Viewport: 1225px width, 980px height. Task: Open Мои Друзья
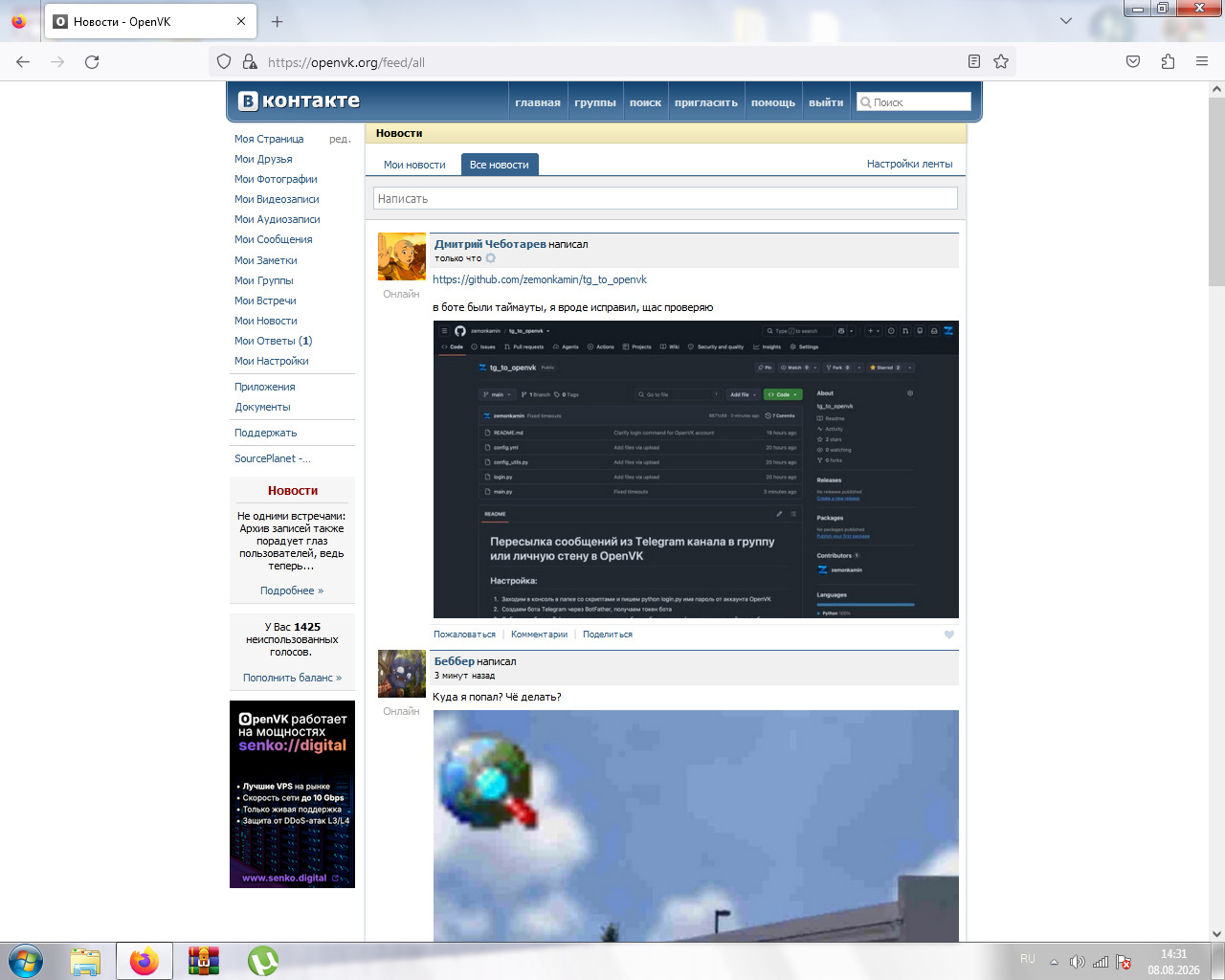(x=263, y=159)
